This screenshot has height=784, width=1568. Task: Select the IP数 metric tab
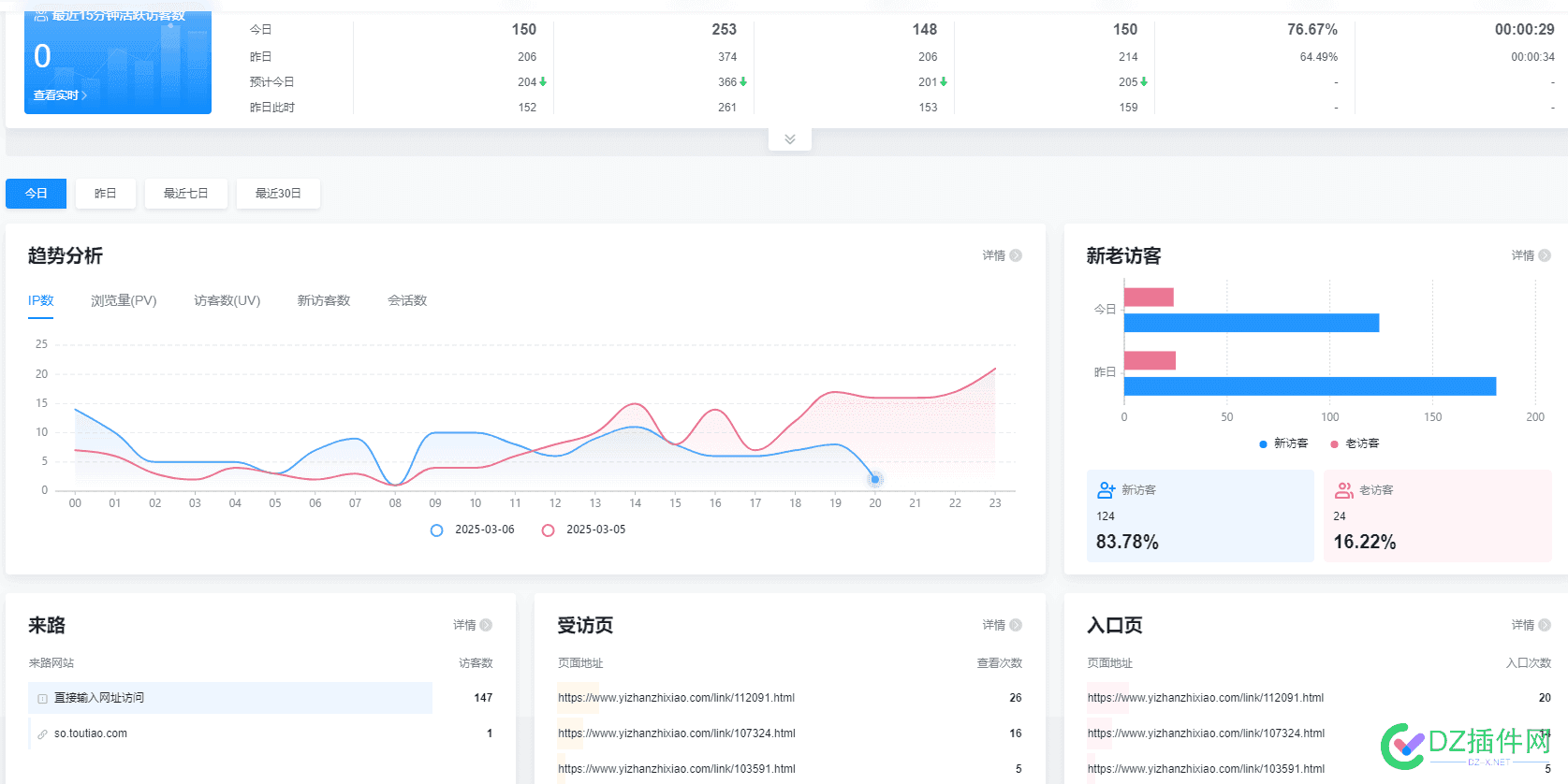coord(41,300)
